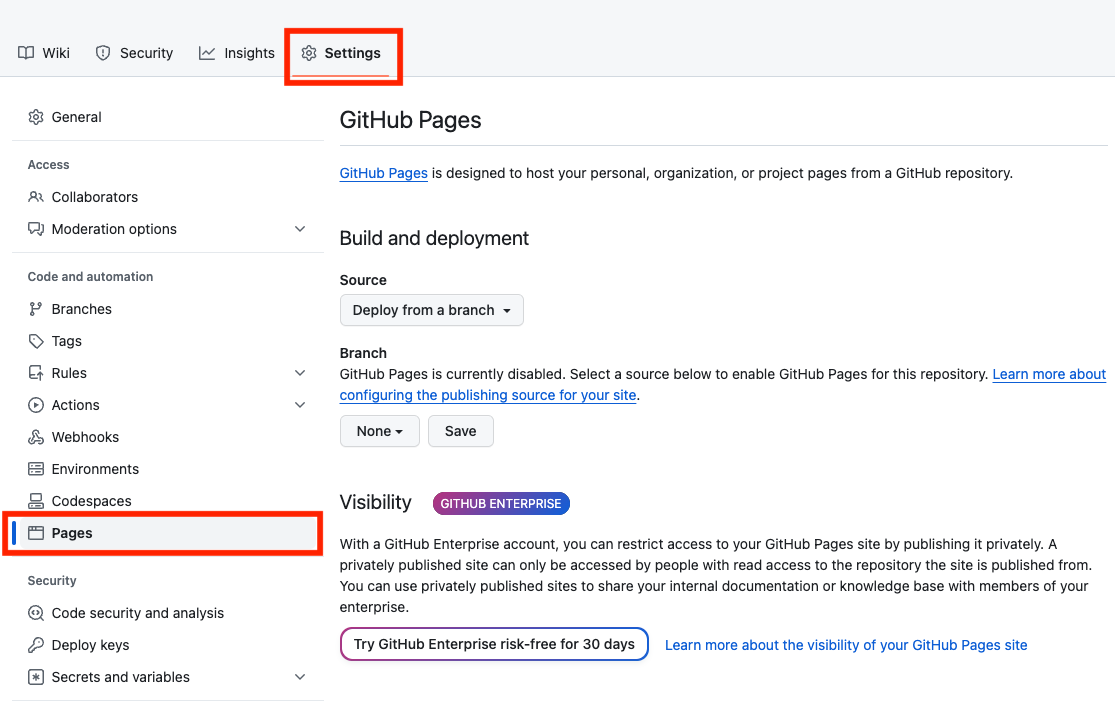The height and width of the screenshot is (709, 1115).
Task: Open Code security and analysis label
Action: pos(138,613)
